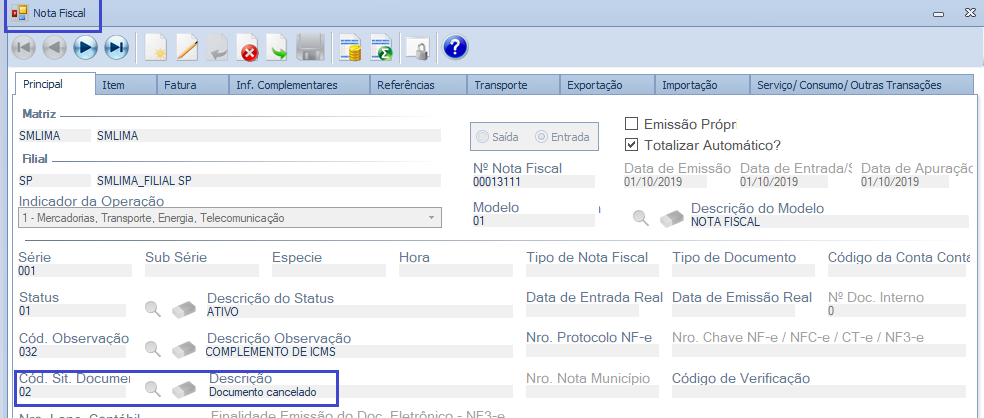984x418 pixels.
Task: Open the Transporte tab
Action: pos(513,85)
